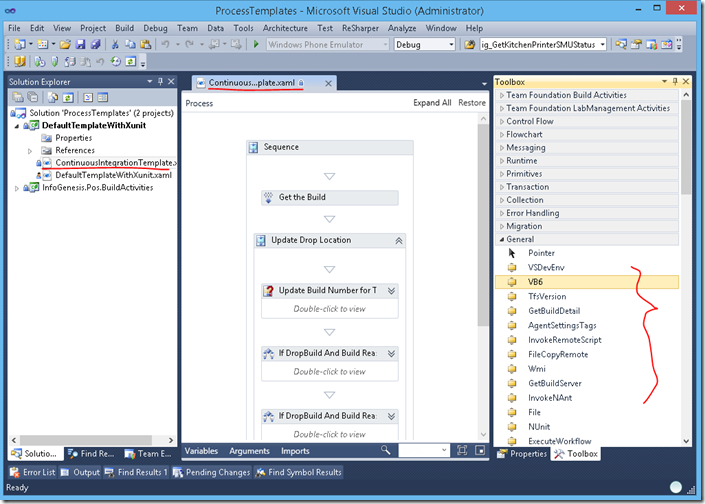Switch to the Team Explorer bottom tab
The width and height of the screenshot is (705, 504).
click(x=147, y=454)
